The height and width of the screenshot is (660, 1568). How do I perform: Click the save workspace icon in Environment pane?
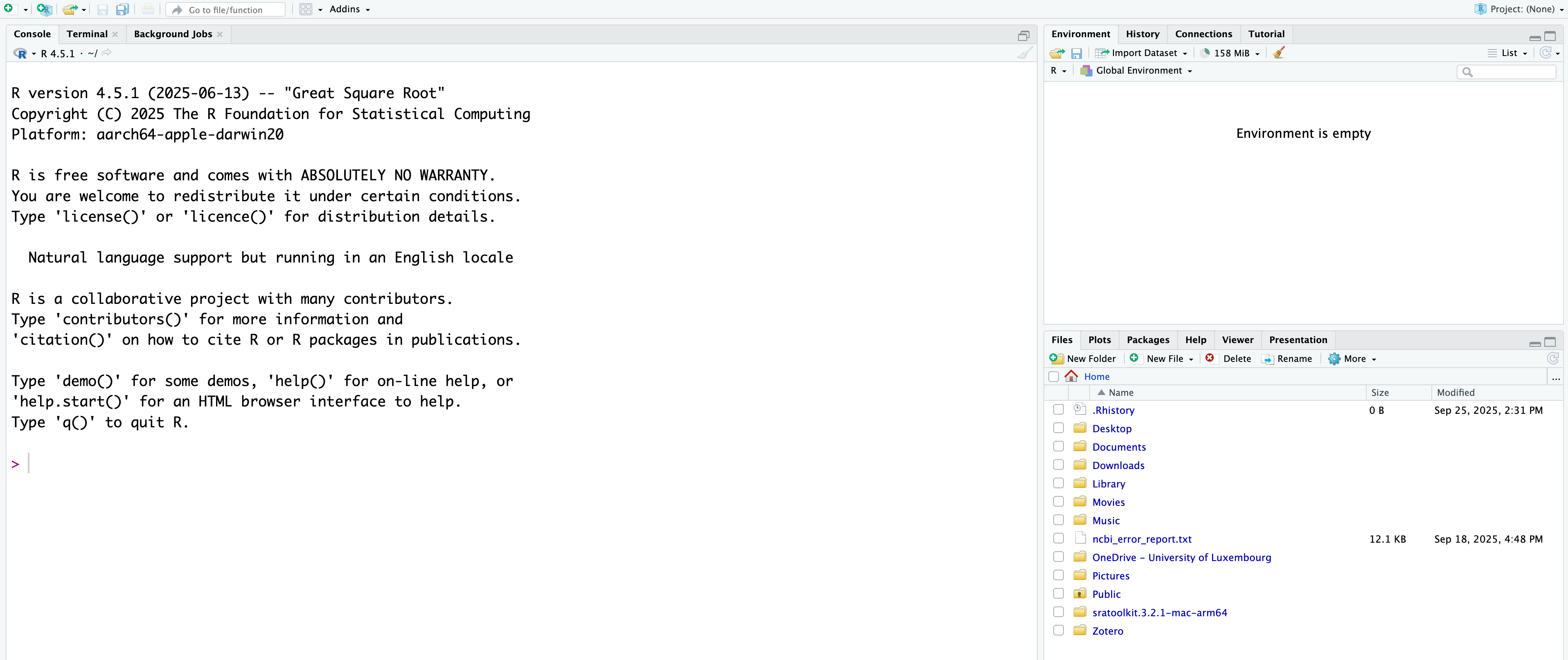1076,53
